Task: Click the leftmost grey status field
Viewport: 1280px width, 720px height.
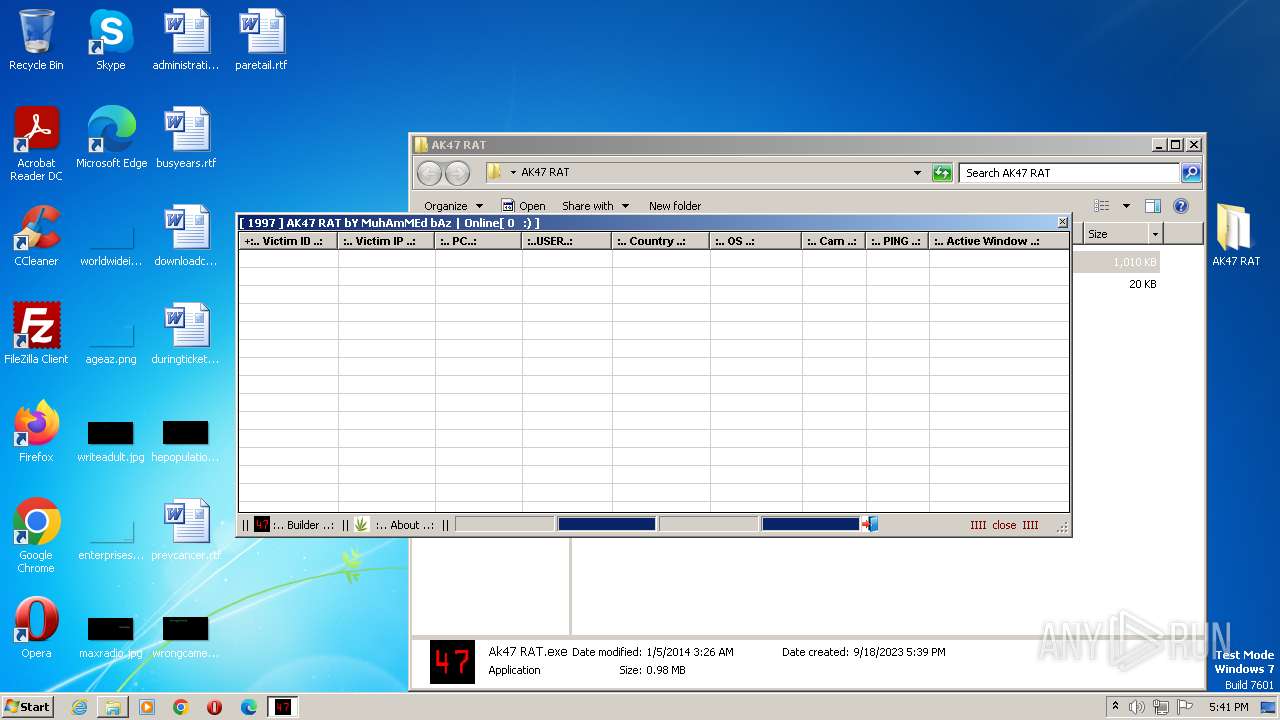Action: pyautogui.click(x=504, y=524)
